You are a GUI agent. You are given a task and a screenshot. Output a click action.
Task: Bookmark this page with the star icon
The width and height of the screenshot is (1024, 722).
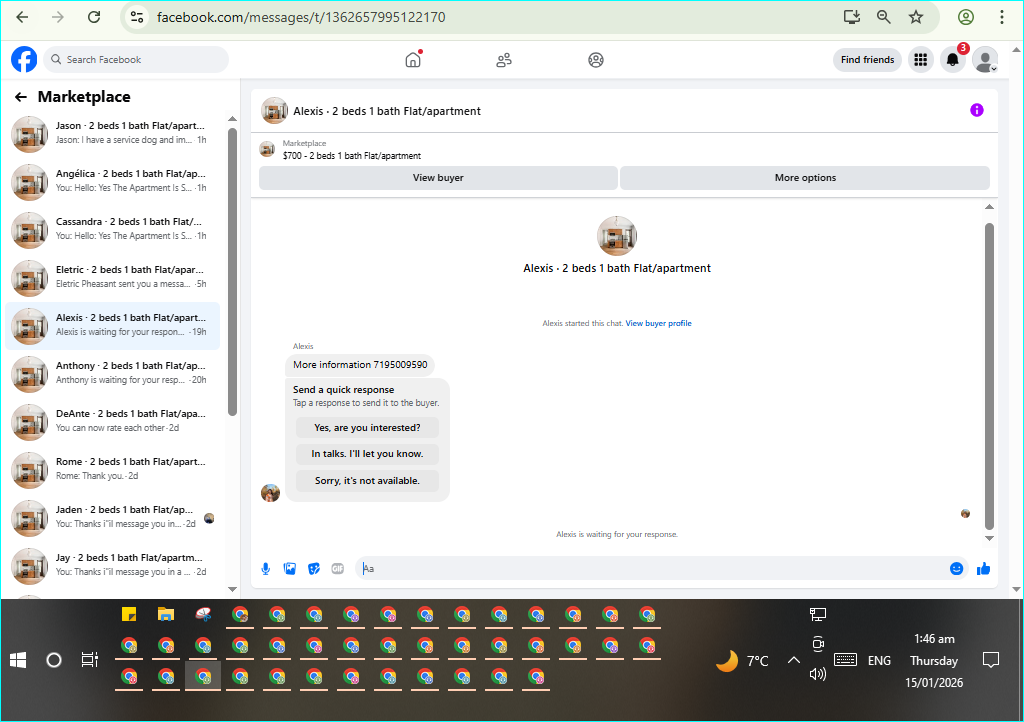(x=916, y=17)
